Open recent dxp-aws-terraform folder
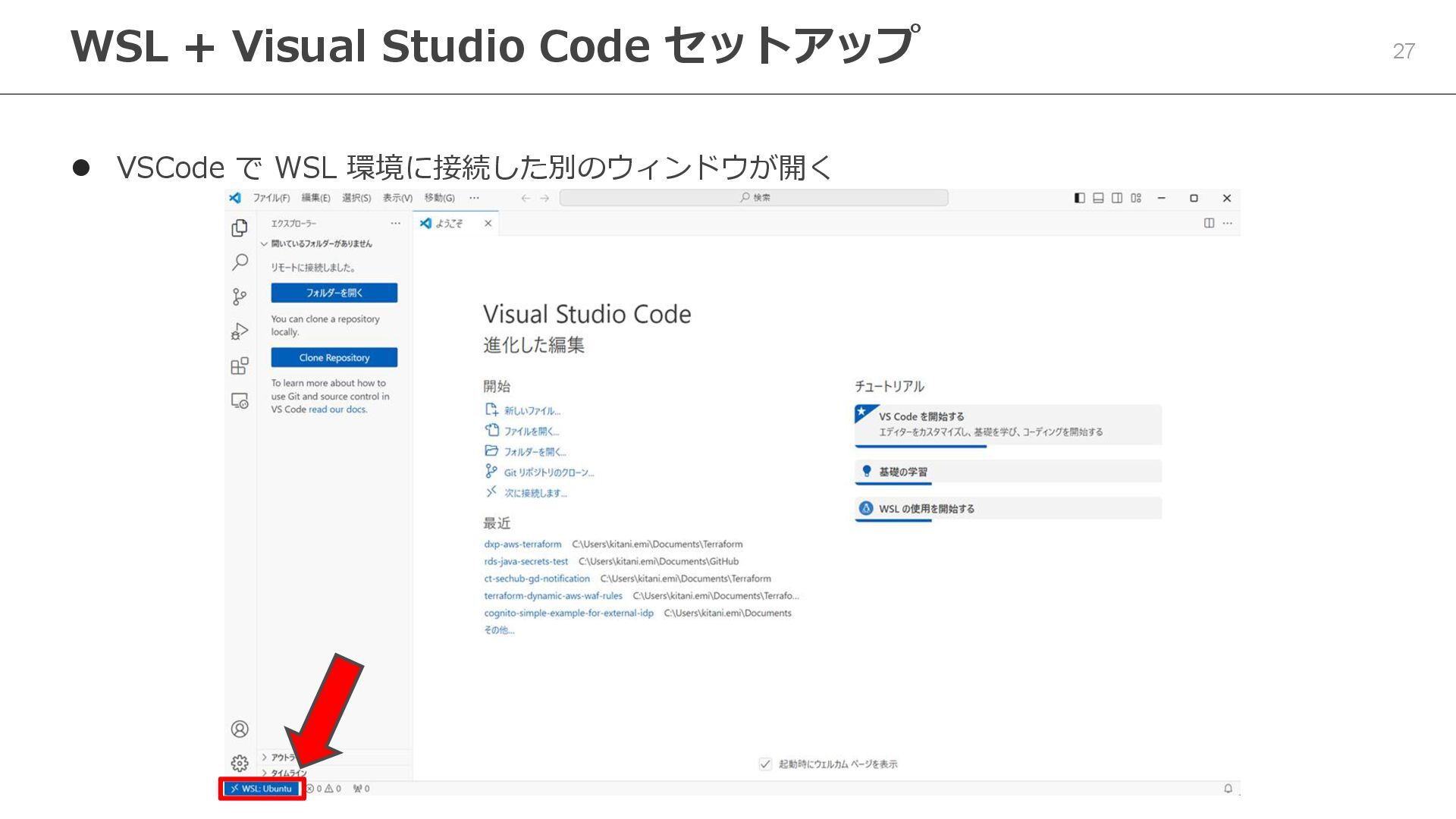The image size is (1456, 819). pos(522,544)
